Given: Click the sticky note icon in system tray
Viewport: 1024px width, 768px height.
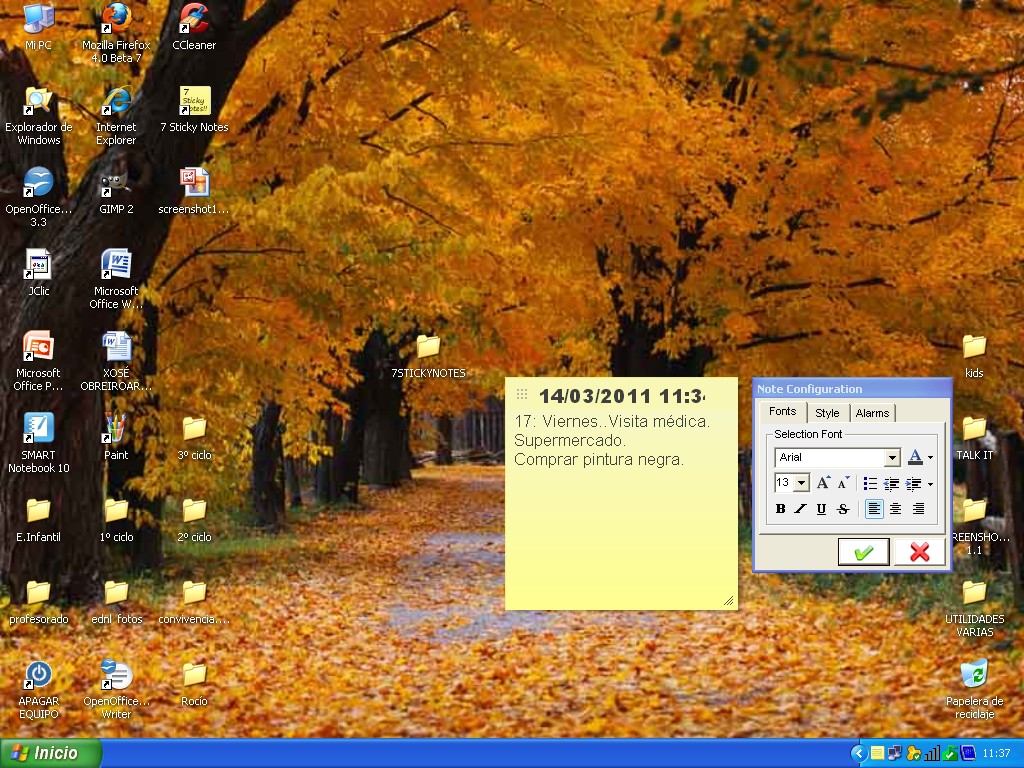Looking at the screenshot, I should click(877, 753).
